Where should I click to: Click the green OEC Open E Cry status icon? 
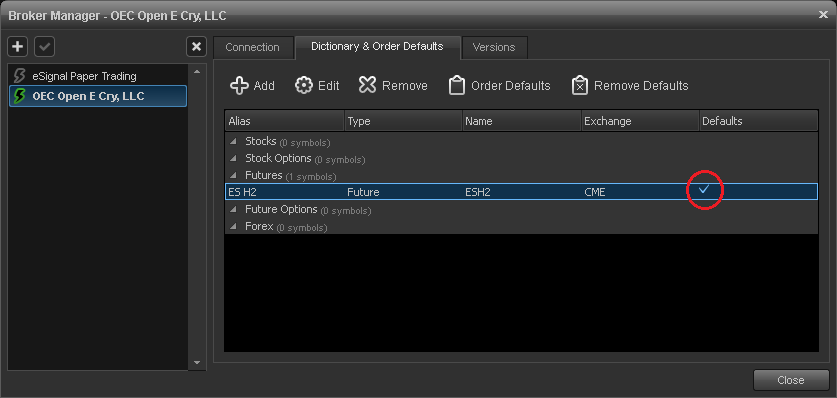click(x=20, y=97)
